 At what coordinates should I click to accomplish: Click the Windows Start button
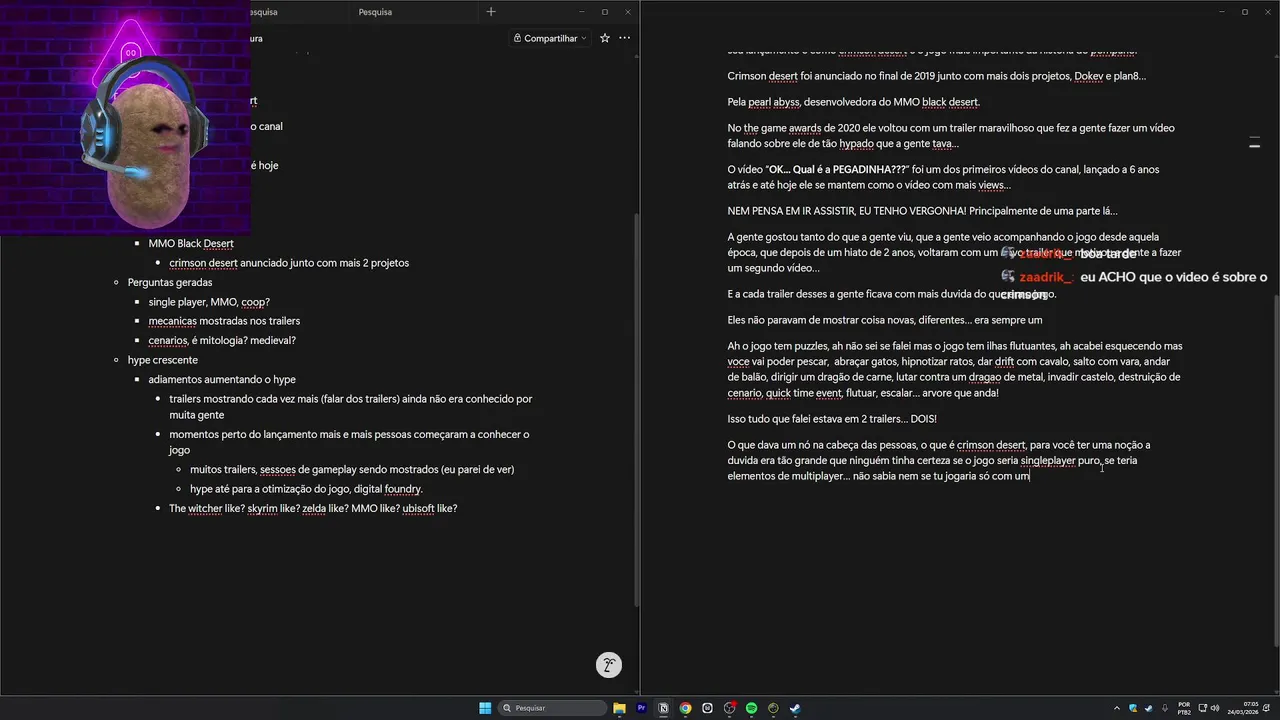click(x=485, y=708)
